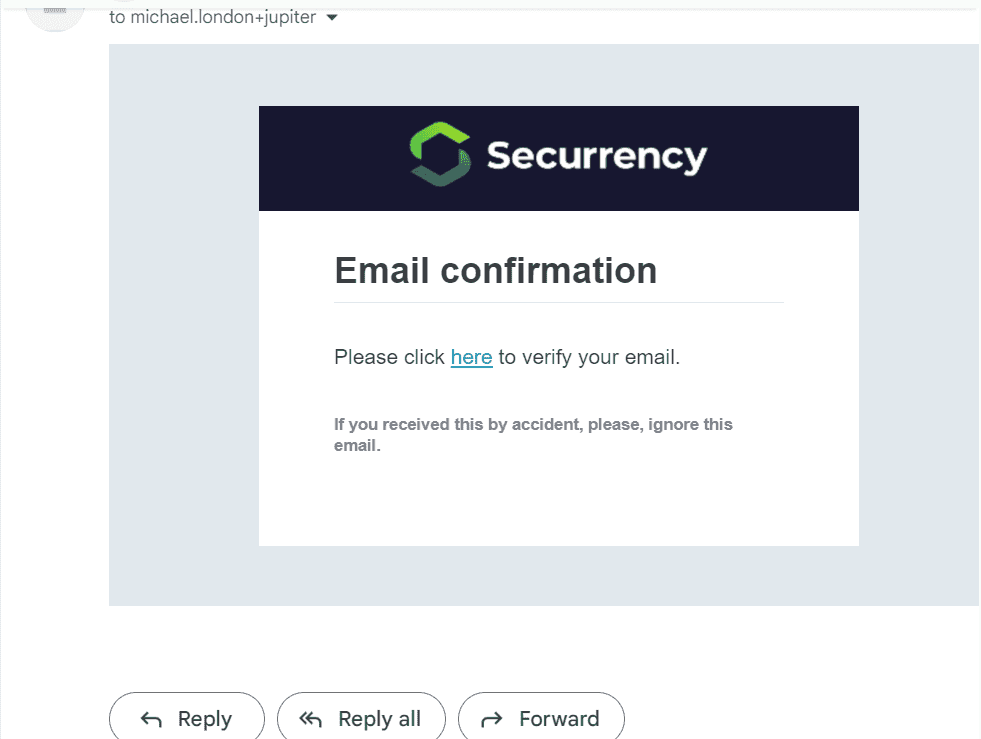Open the sender's profile avatar

(x=55, y=11)
